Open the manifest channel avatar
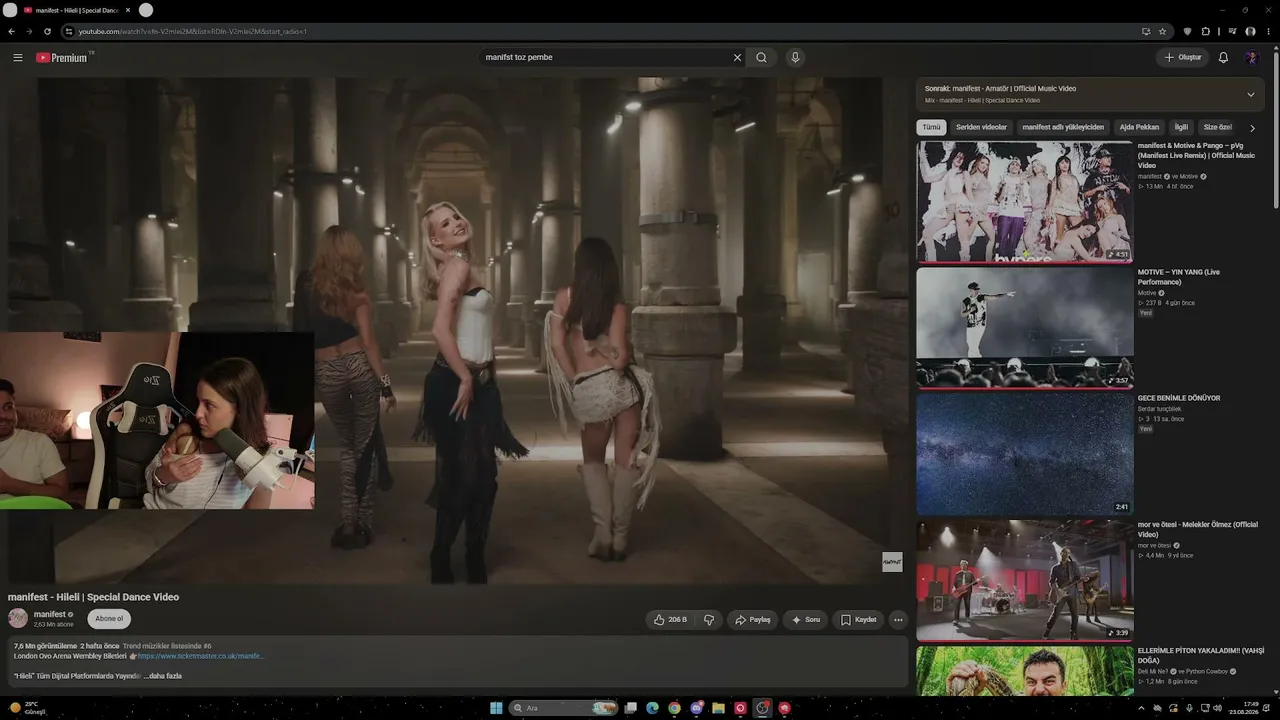 coord(18,618)
